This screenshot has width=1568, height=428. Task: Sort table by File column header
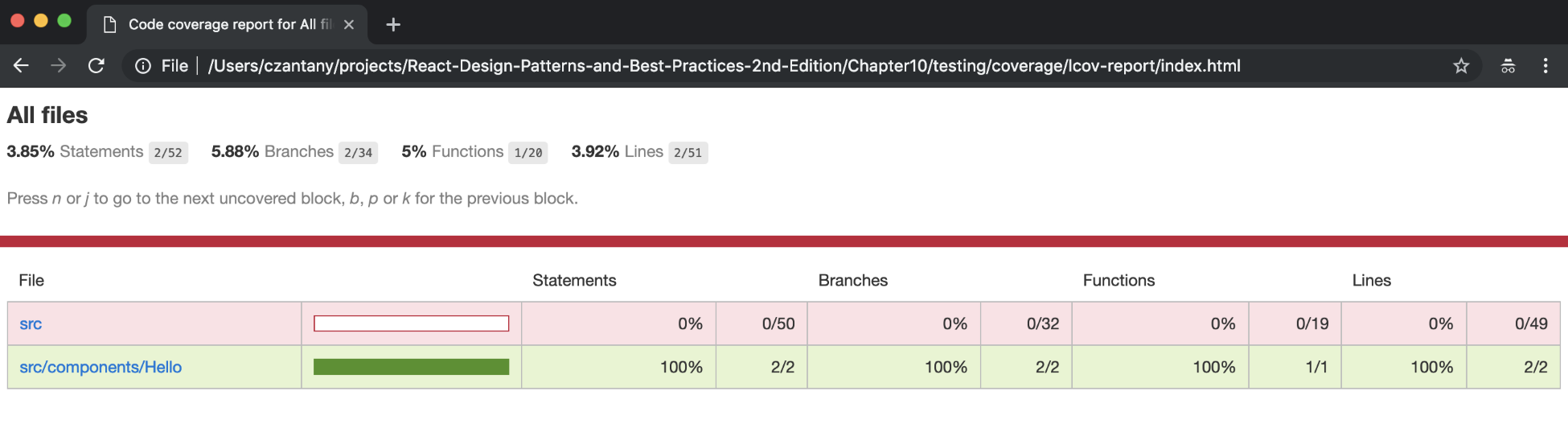tap(31, 281)
